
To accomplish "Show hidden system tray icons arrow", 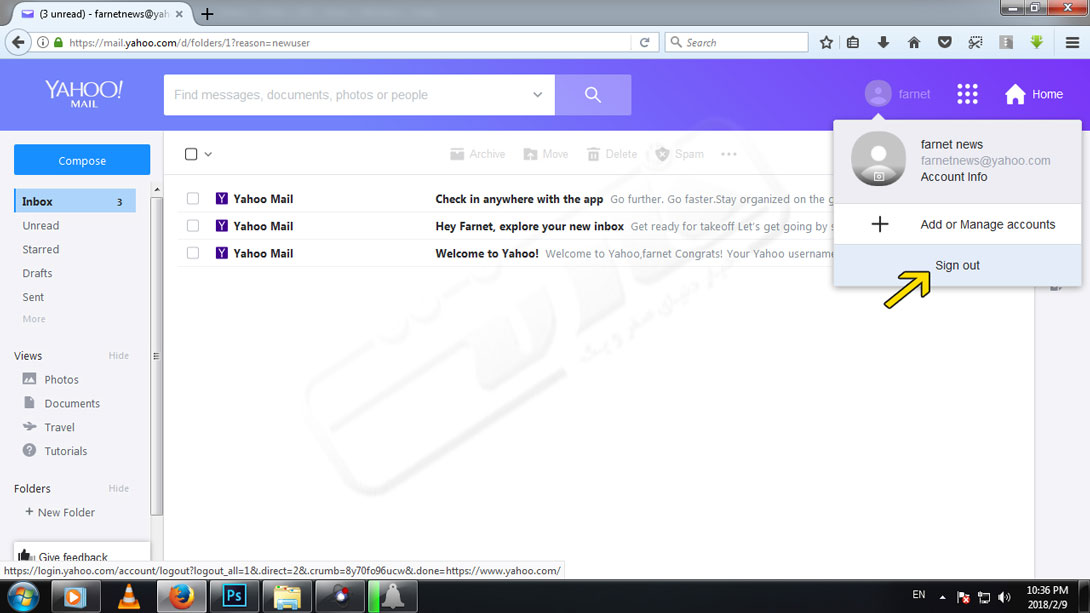I will pyautogui.click(x=942, y=596).
